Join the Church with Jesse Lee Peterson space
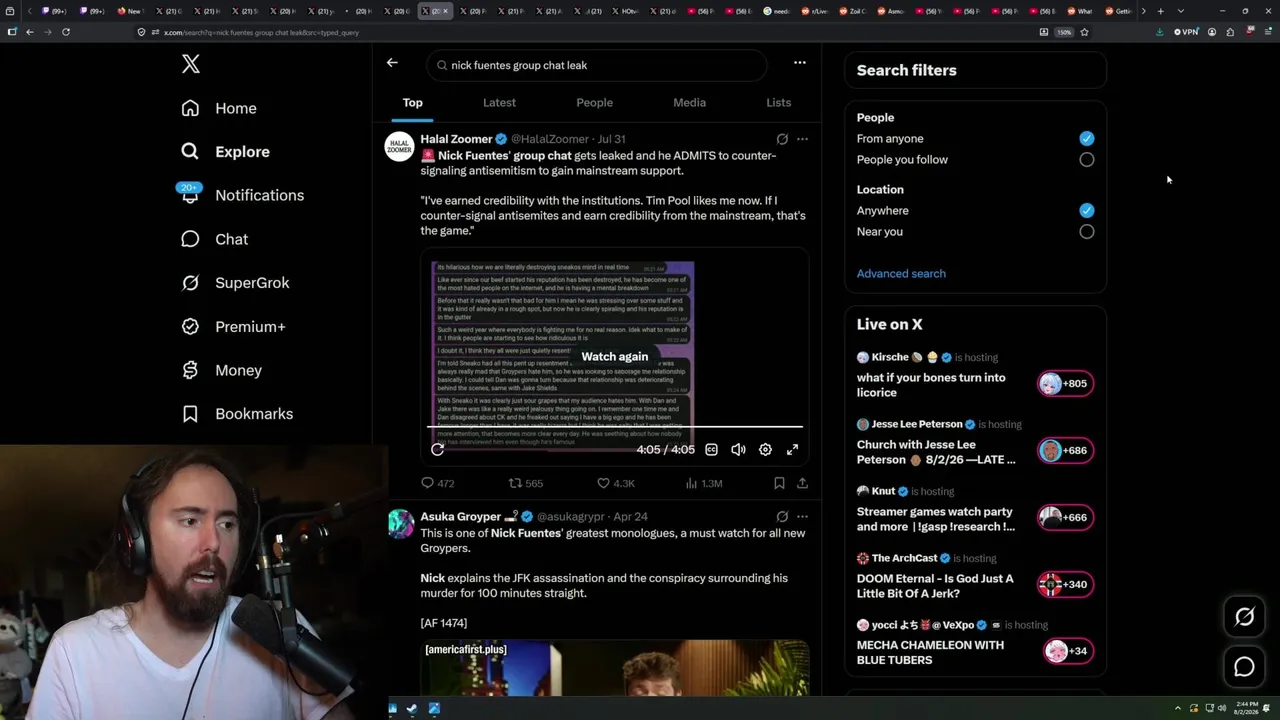The width and height of the screenshot is (1280, 720). 1066,451
